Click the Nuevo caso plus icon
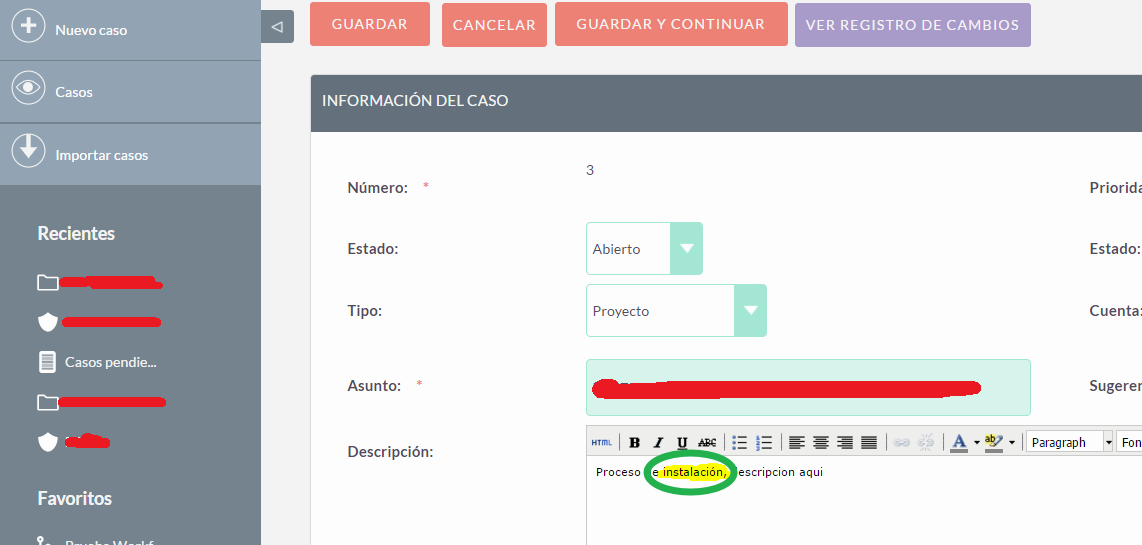Image resolution: width=1142 pixels, height=545 pixels. [x=28, y=26]
